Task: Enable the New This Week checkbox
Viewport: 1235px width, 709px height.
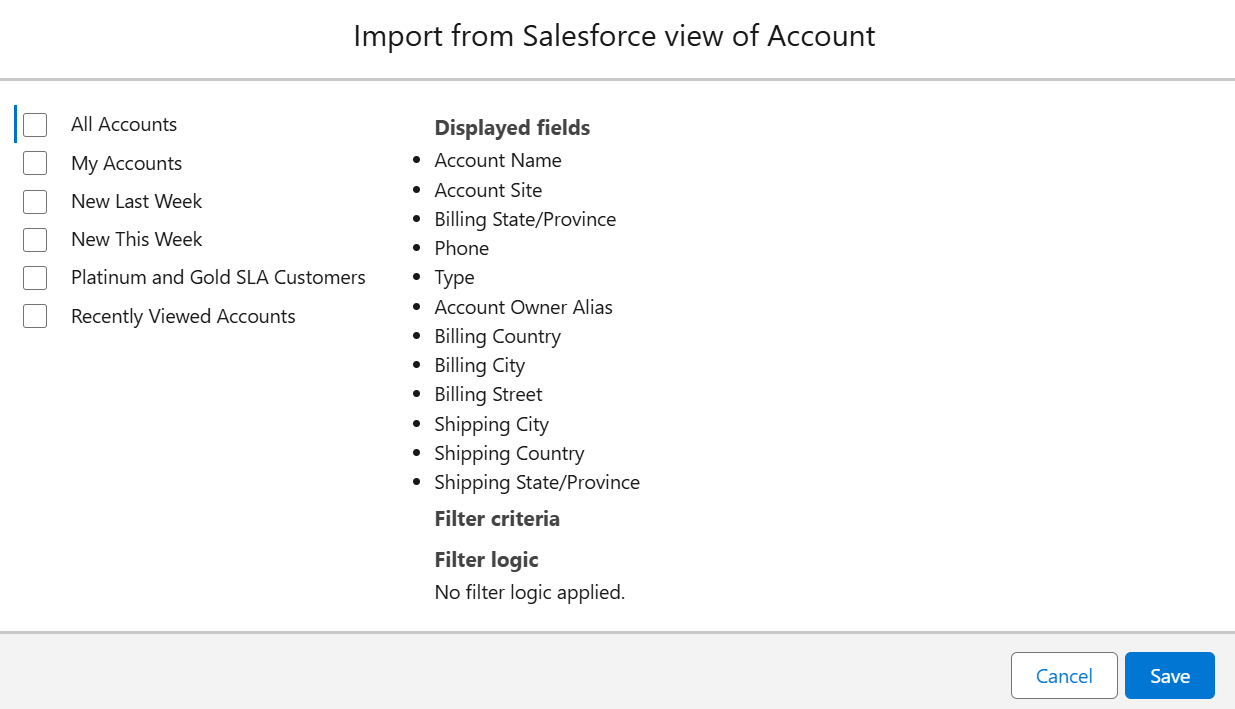Action: 35,239
